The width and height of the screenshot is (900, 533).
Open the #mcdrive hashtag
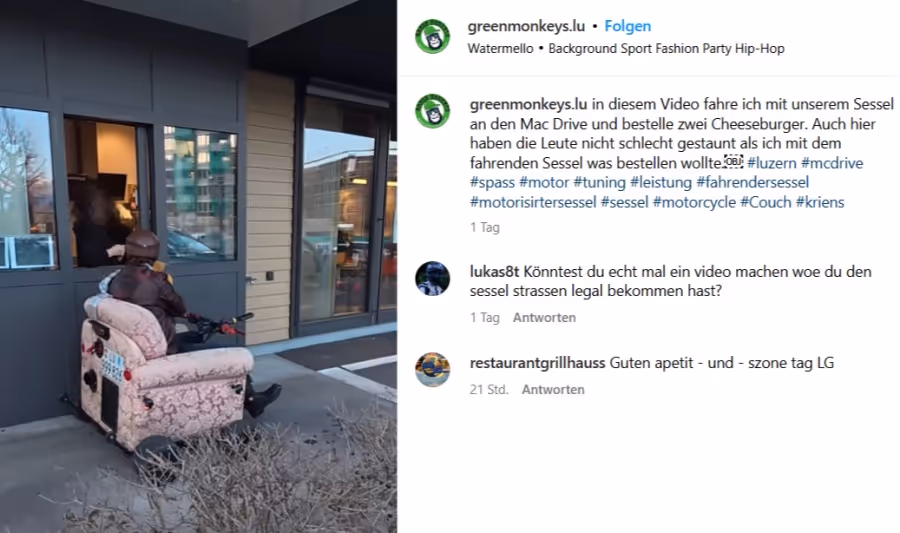[832, 163]
